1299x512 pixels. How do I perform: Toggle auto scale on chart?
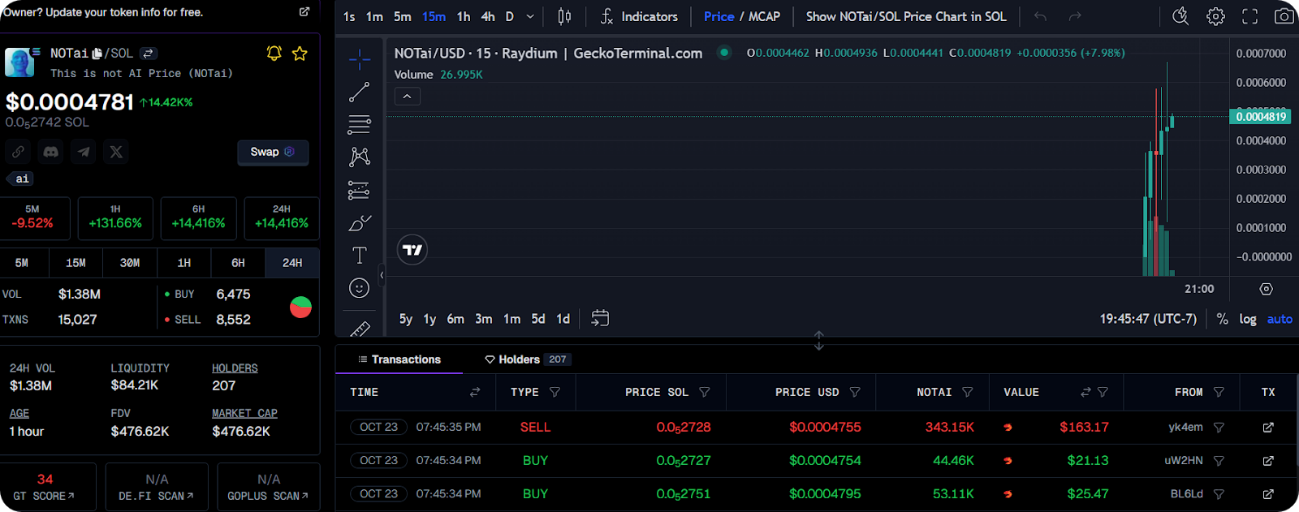[x=1280, y=319]
